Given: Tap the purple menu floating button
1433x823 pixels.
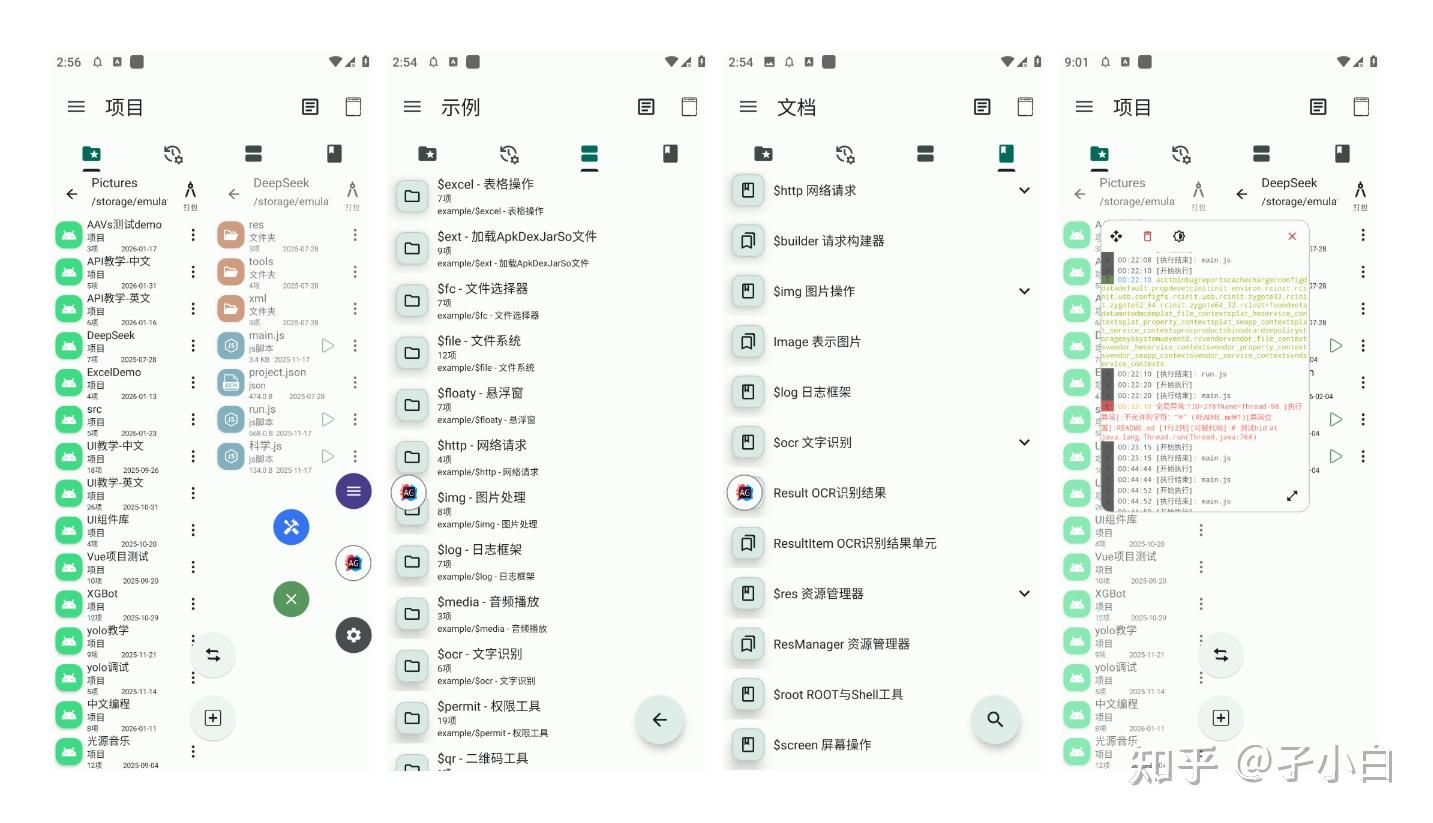Looking at the screenshot, I should coord(353,491).
